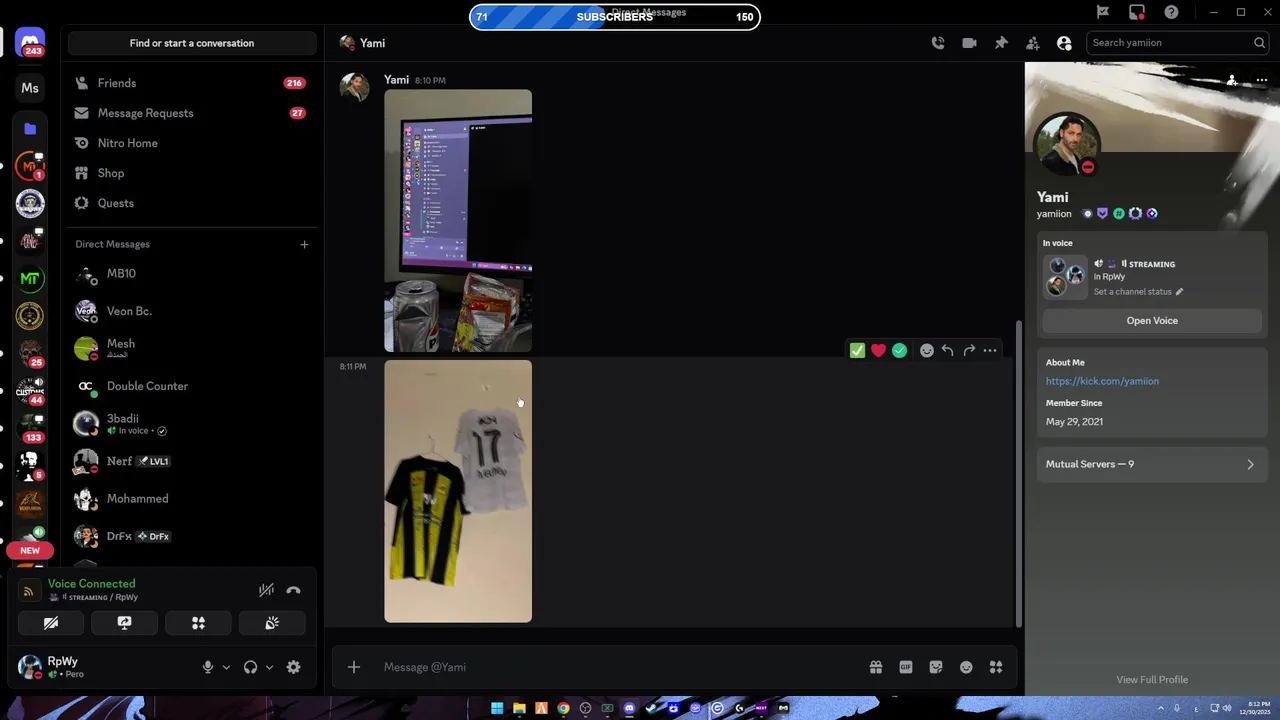This screenshot has height=720, width=1280.
Task: Open the 3badii conversation
Action: [192, 424]
